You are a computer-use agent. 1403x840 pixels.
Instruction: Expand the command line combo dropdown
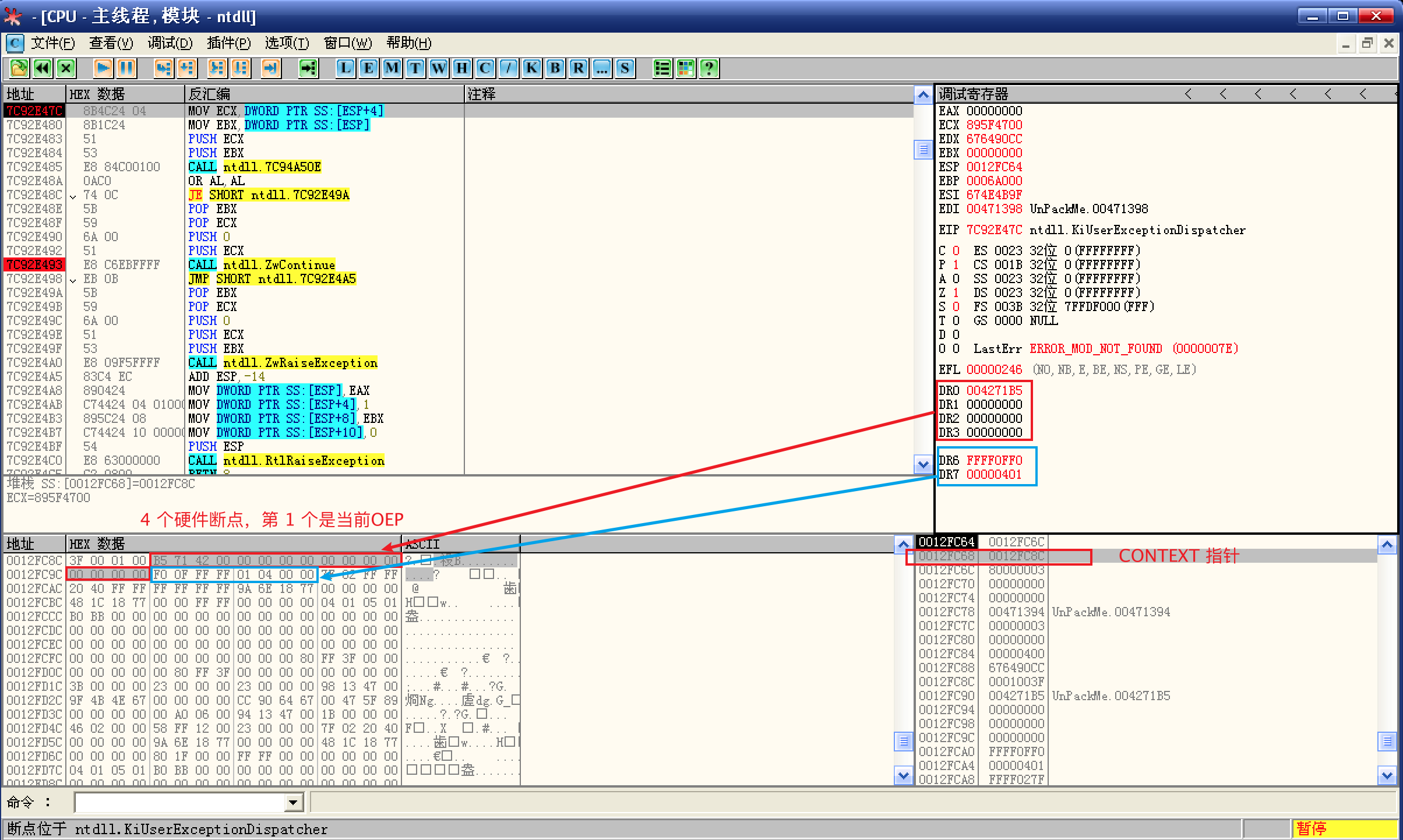294,803
